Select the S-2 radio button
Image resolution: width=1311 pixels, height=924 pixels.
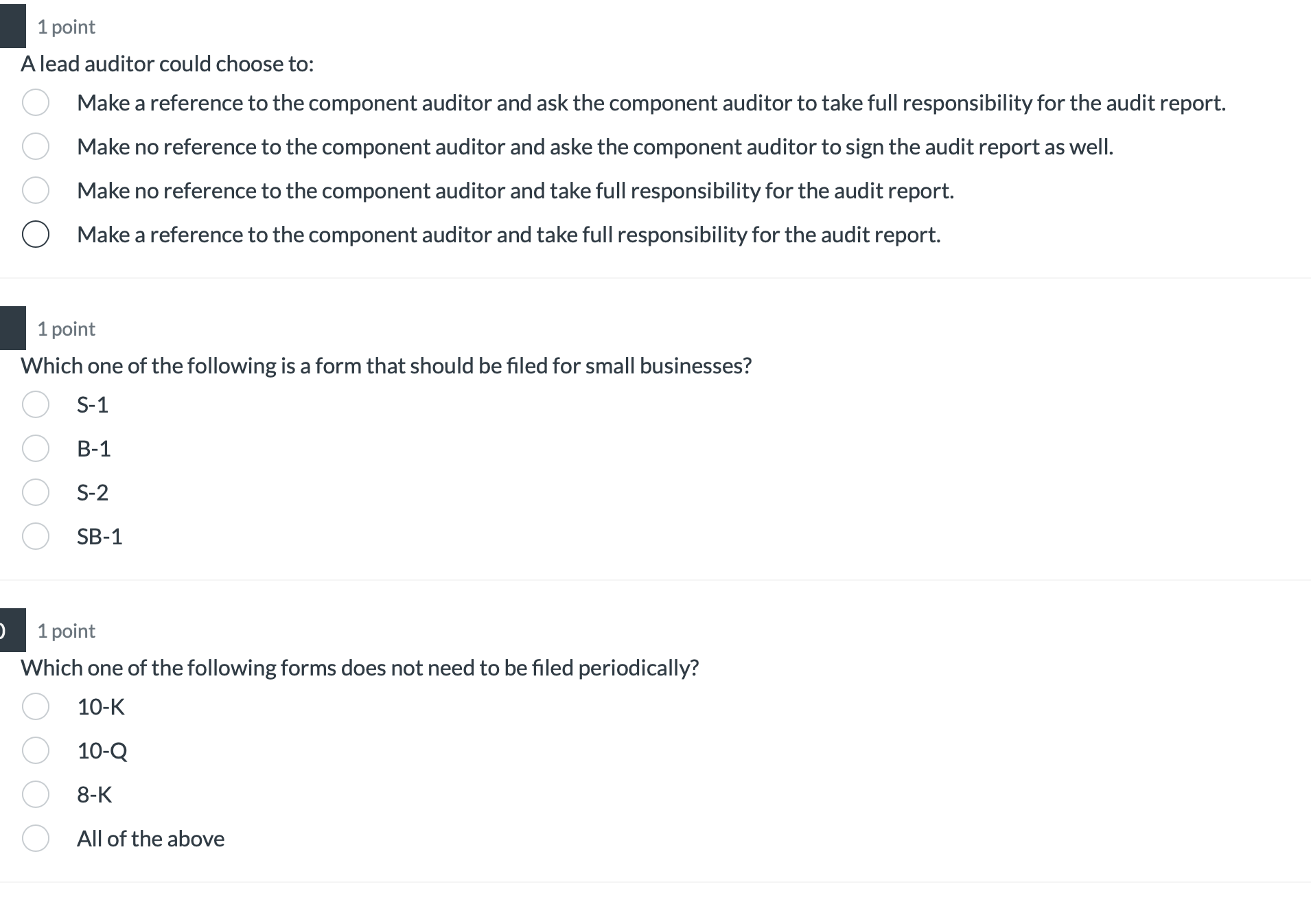35,492
